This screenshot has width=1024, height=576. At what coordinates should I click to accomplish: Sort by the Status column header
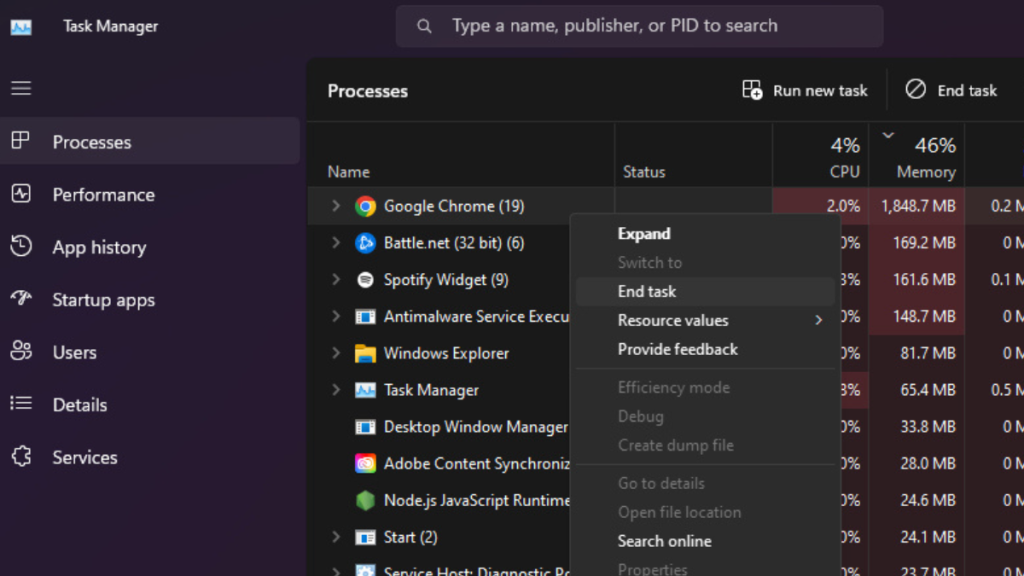tap(694, 155)
